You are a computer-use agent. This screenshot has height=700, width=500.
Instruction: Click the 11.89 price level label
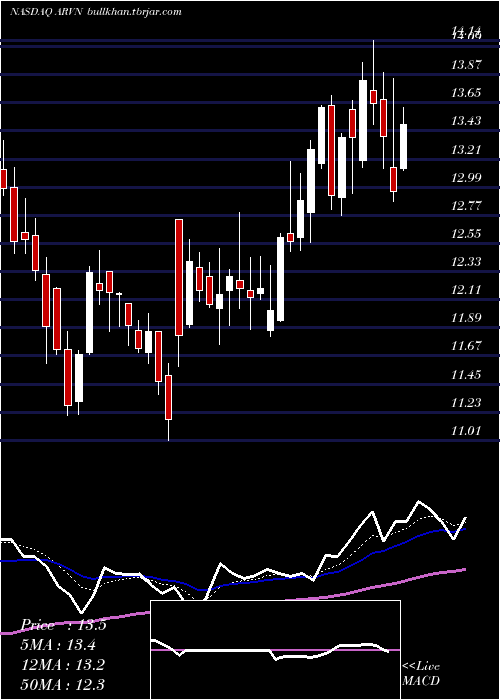tap(467, 318)
